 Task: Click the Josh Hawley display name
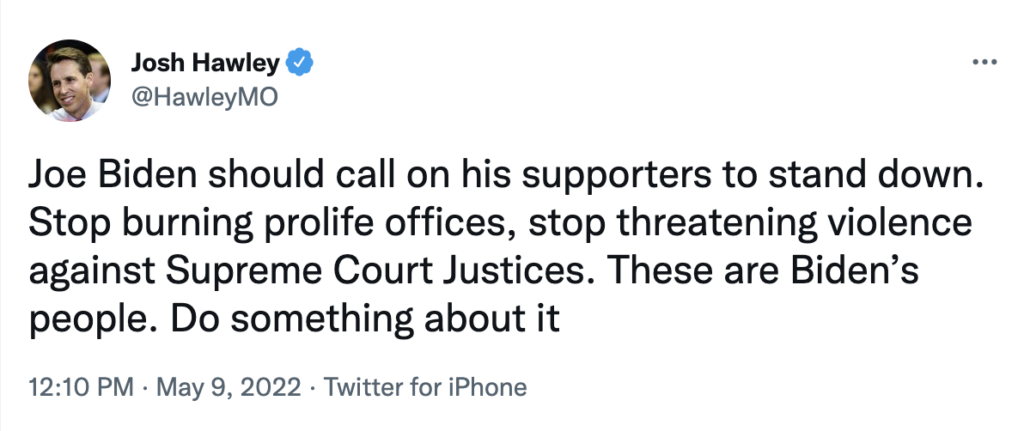tap(206, 63)
